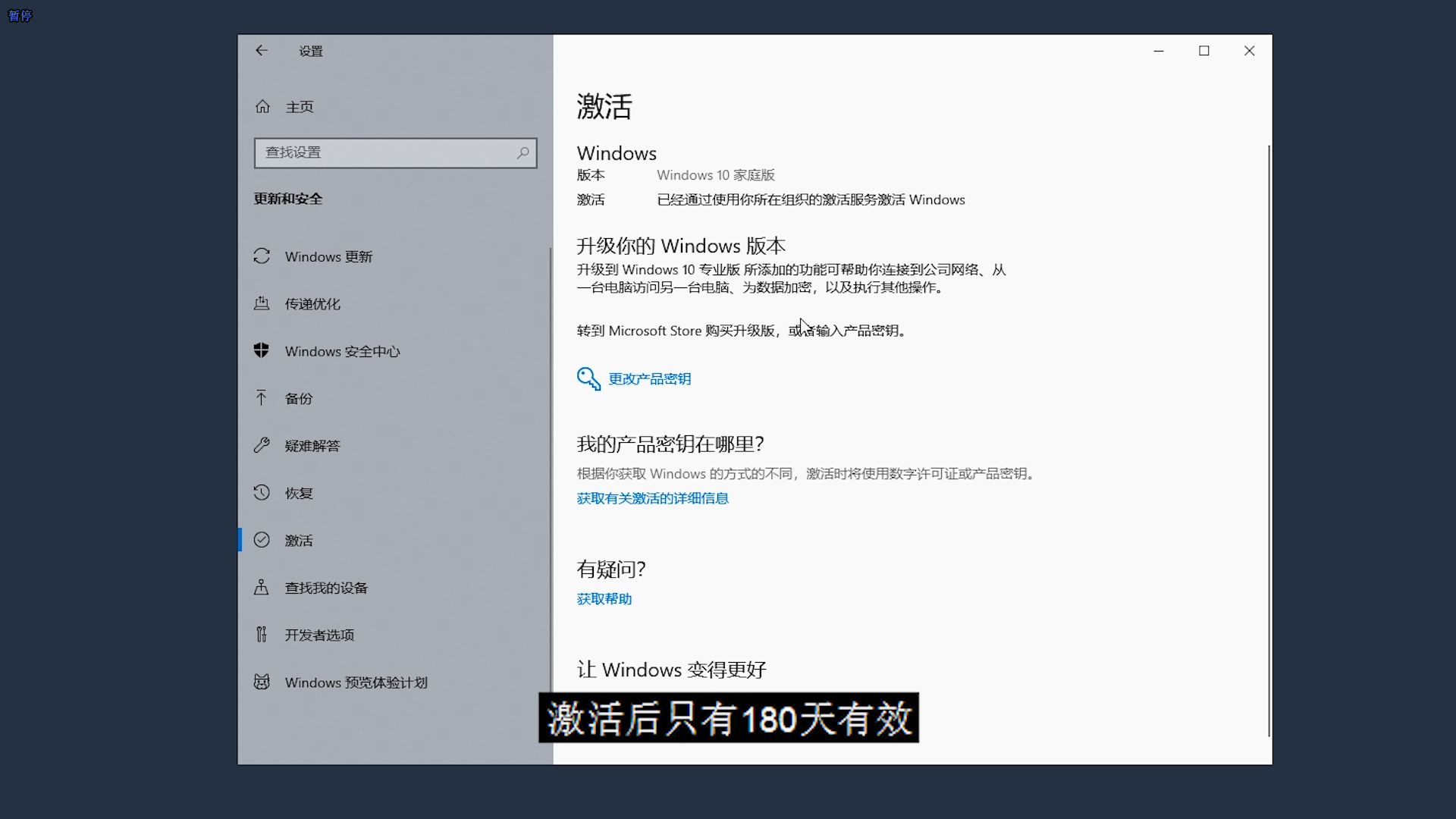The width and height of the screenshot is (1456, 819).
Task: Click the search magnifier icon
Action: (x=523, y=152)
